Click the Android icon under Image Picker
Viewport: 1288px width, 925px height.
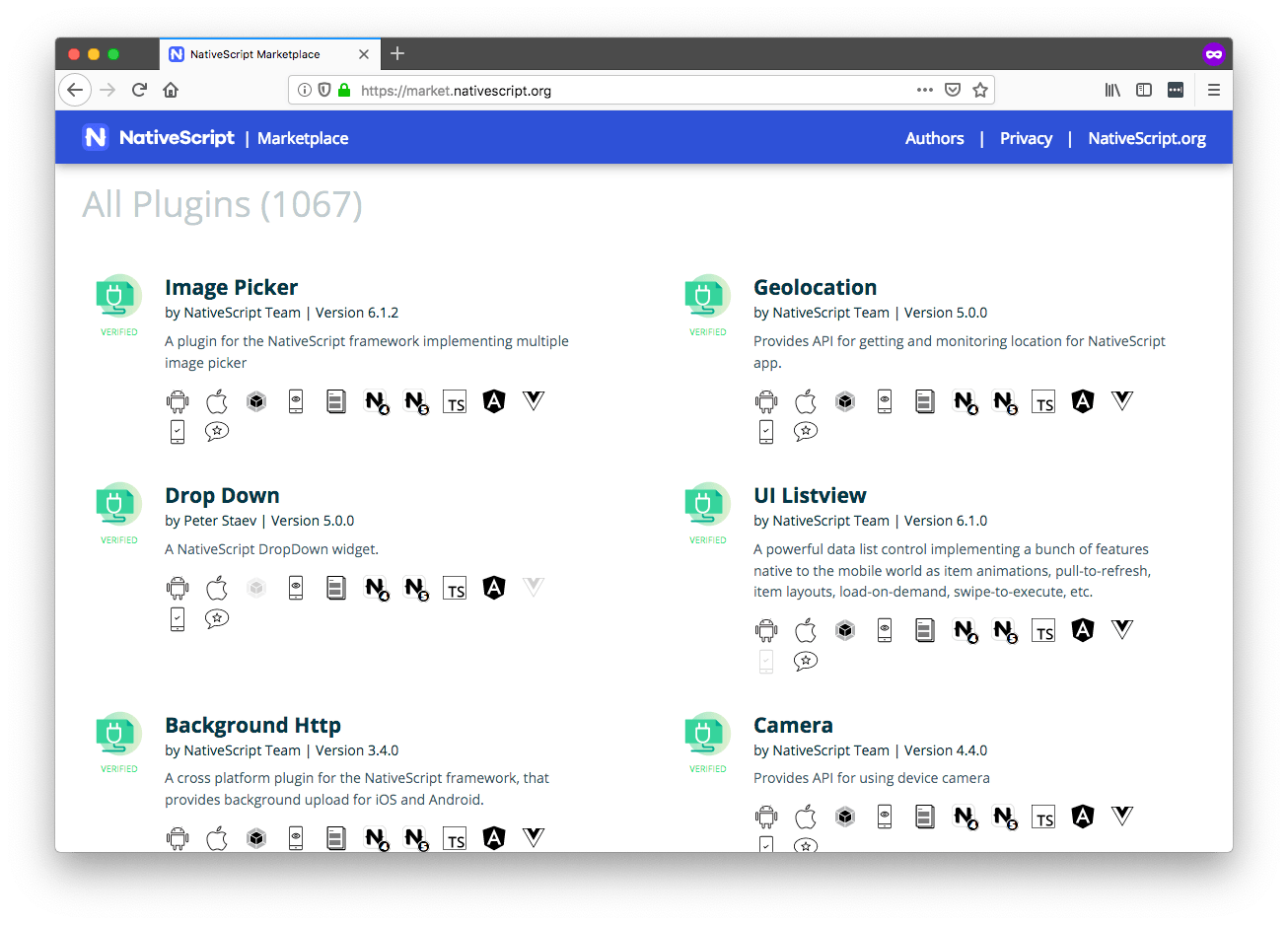[x=178, y=401]
